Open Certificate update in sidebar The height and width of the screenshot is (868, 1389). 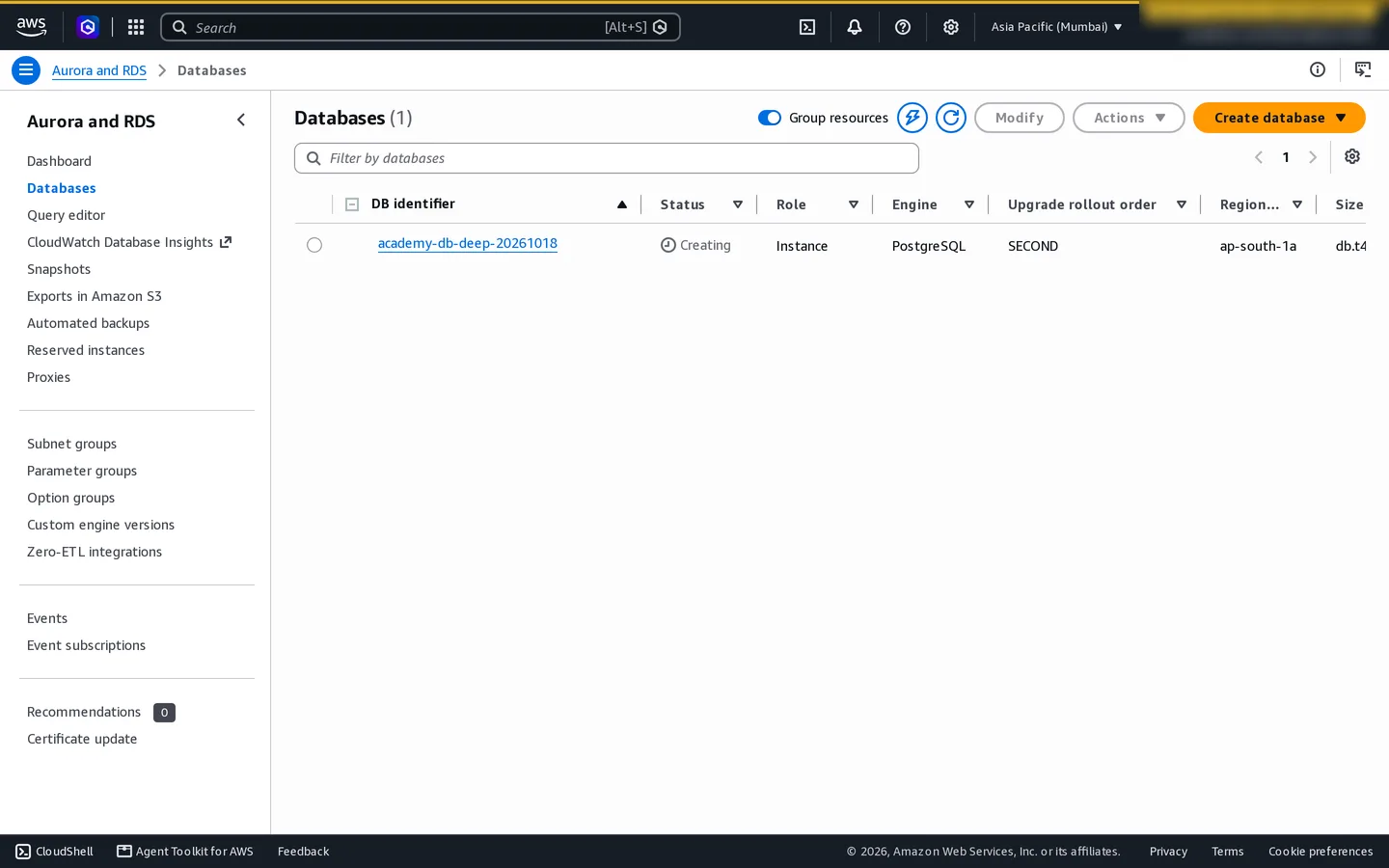pyautogui.click(x=82, y=739)
